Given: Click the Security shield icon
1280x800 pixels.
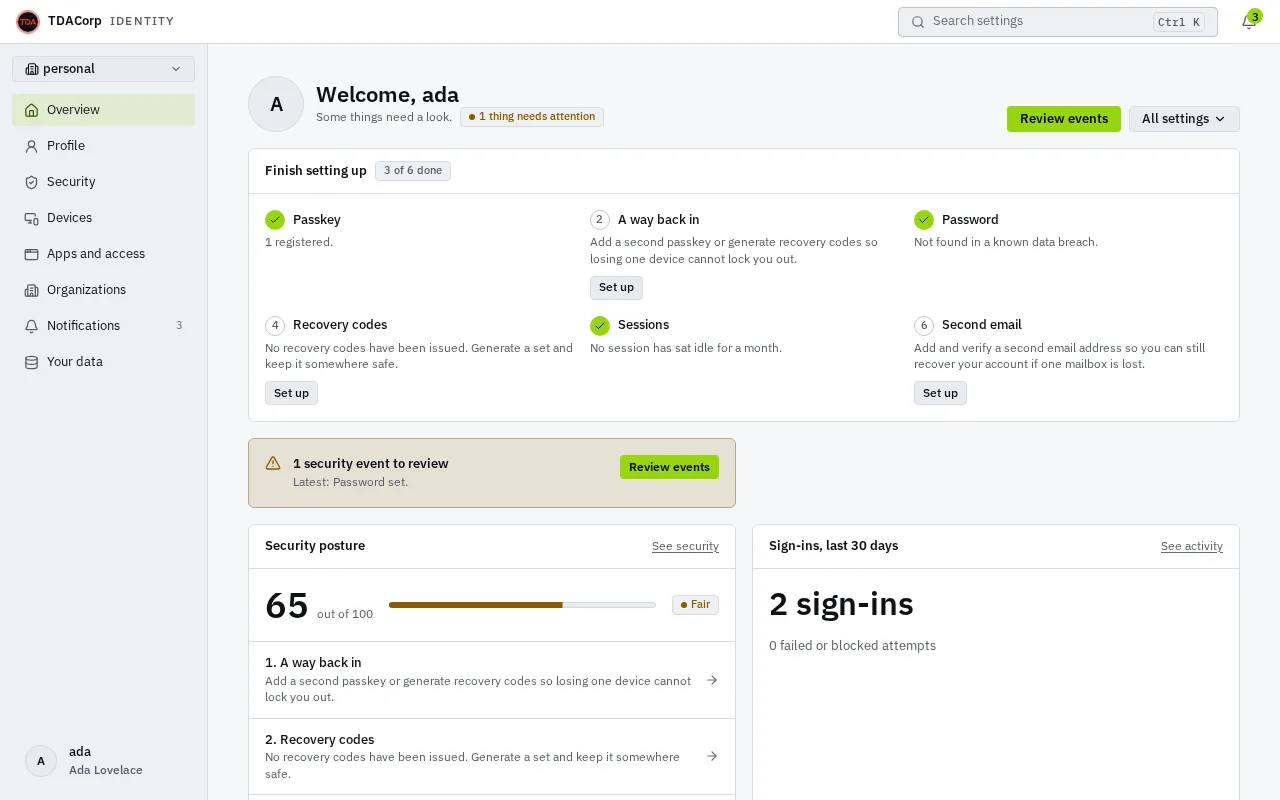Looking at the screenshot, I should pyautogui.click(x=32, y=182).
